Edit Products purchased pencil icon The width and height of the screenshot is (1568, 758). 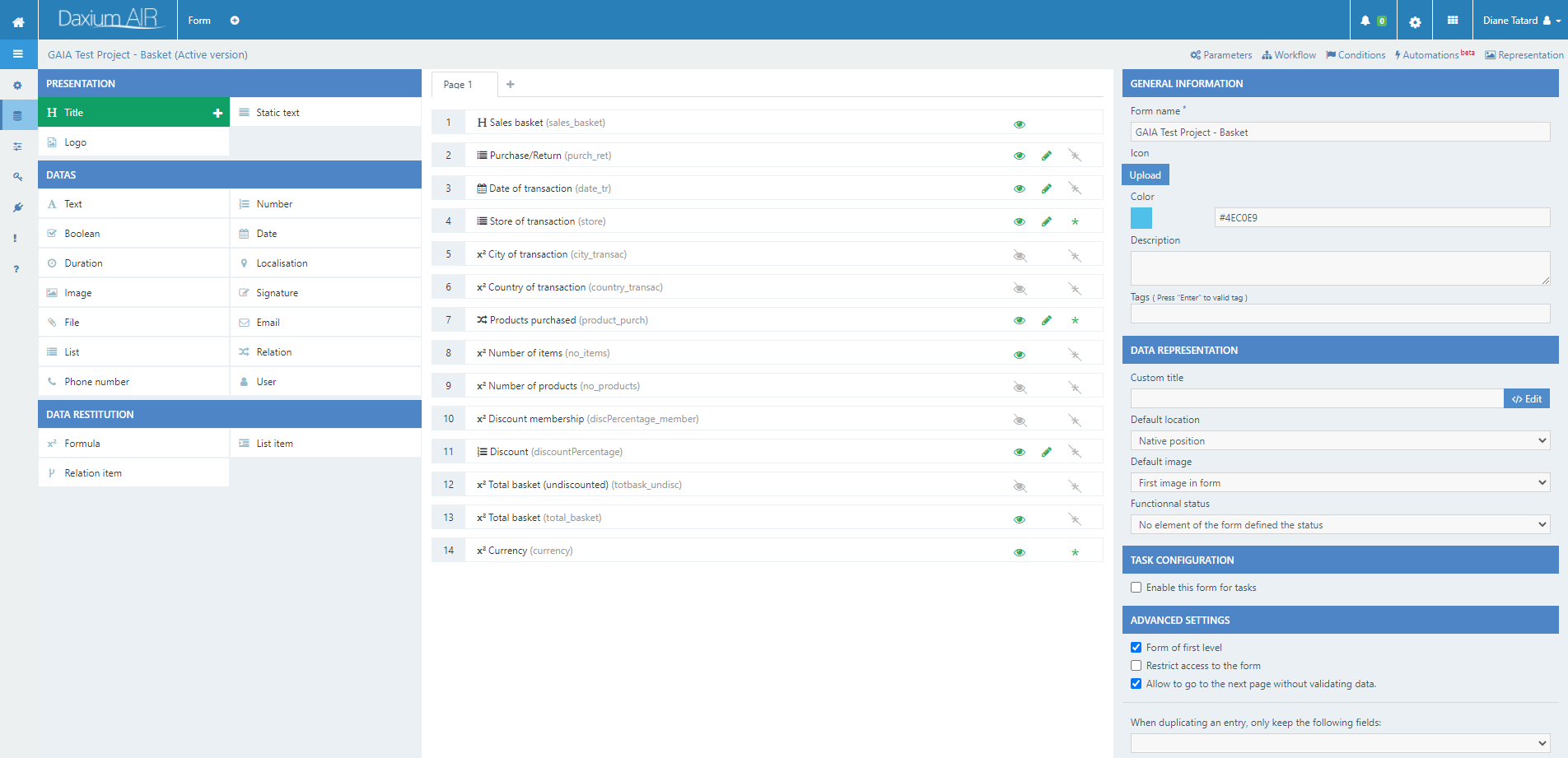coord(1047,320)
